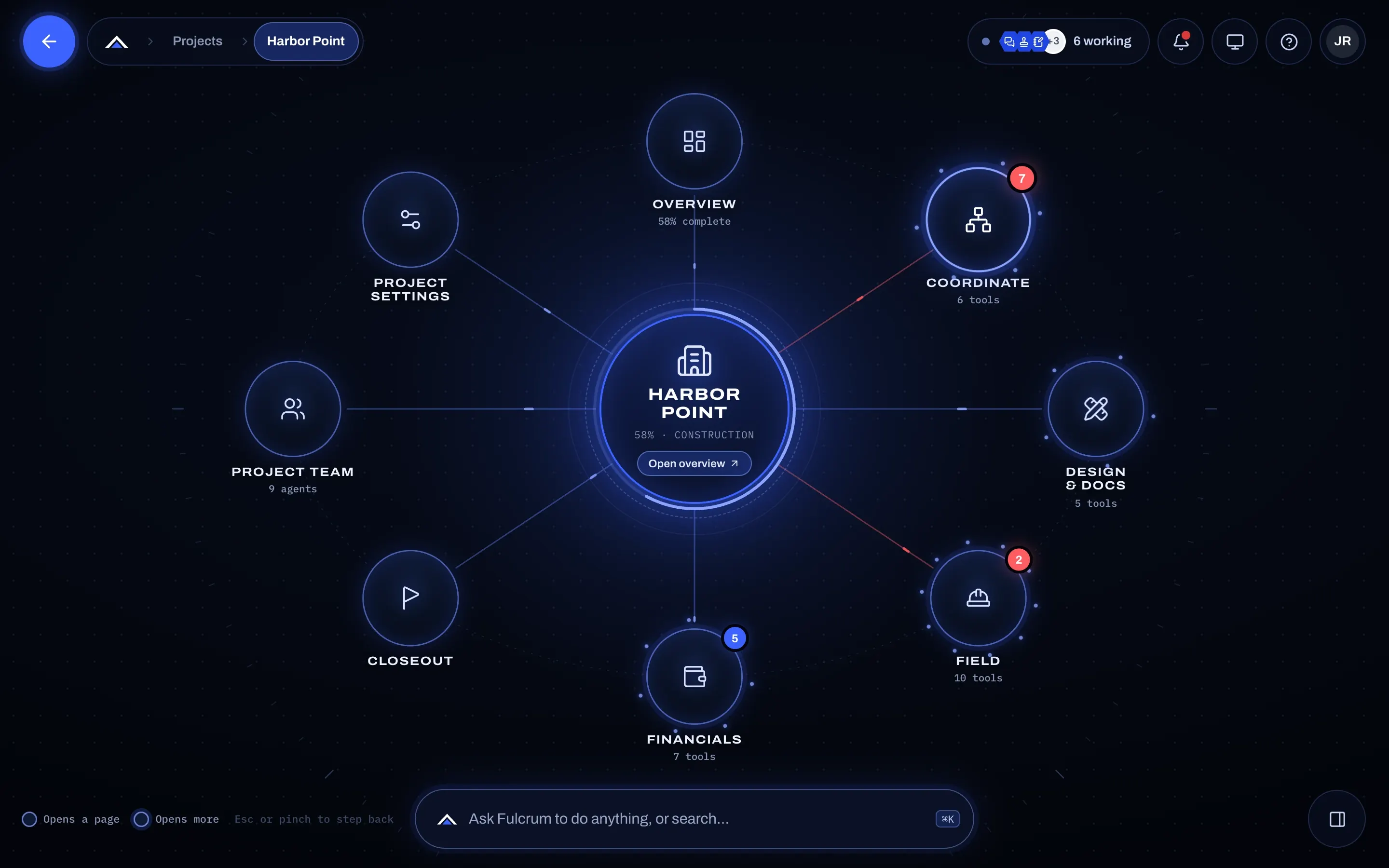The width and height of the screenshot is (1389, 868).
Task: Click the 9 agents text
Action: 293,488
